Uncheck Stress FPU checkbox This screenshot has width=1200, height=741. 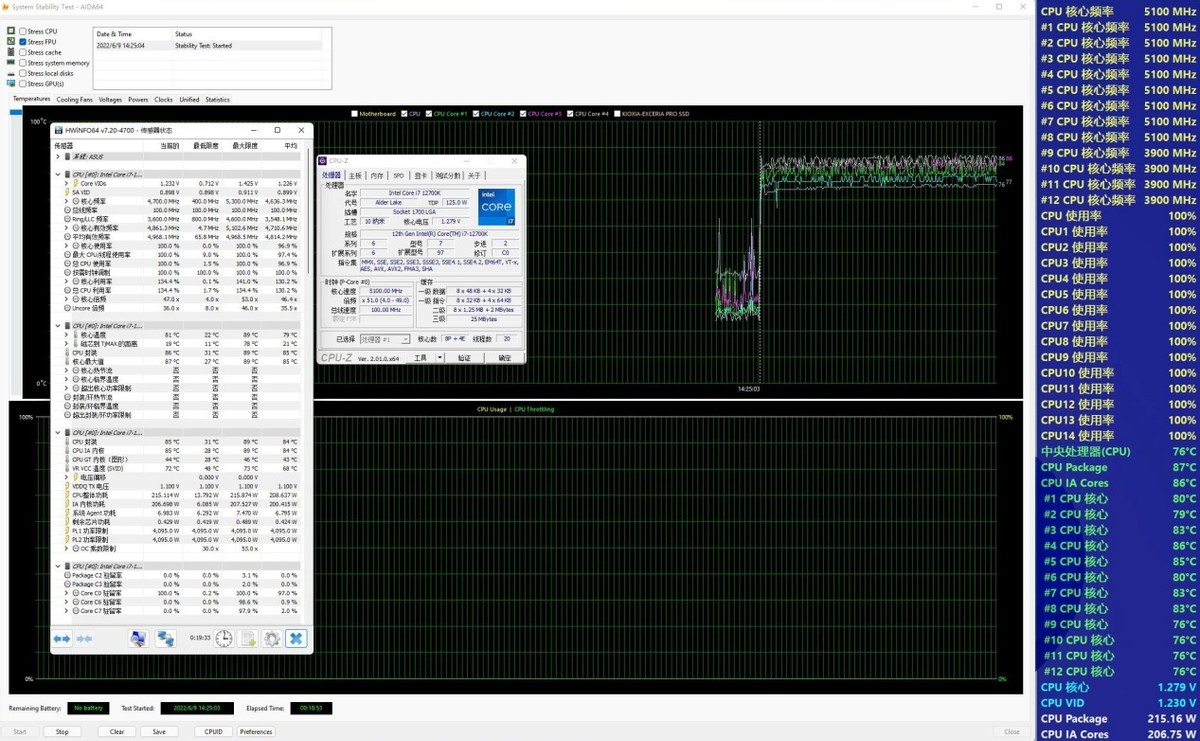[22, 42]
